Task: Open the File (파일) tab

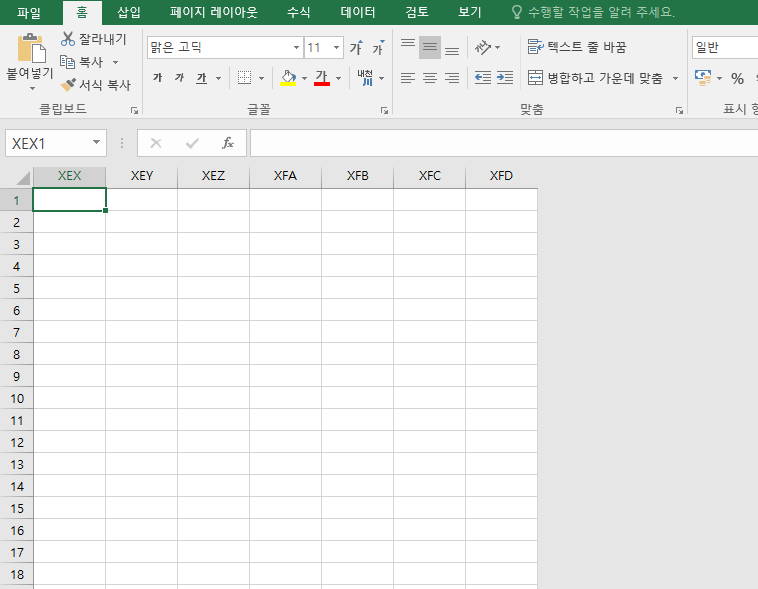Action: [29, 12]
